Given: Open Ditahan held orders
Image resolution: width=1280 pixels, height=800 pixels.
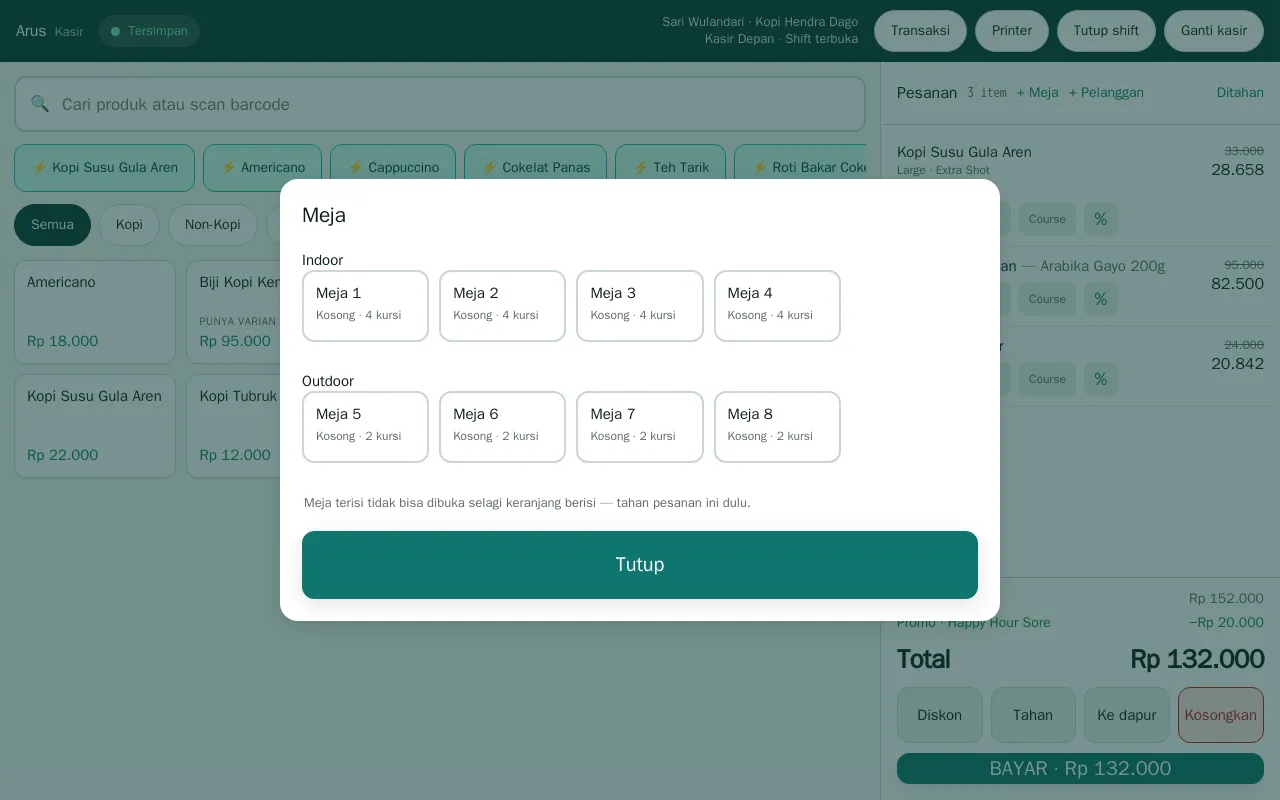Looking at the screenshot, I should pyautogui.click(x=1240, y=93).
